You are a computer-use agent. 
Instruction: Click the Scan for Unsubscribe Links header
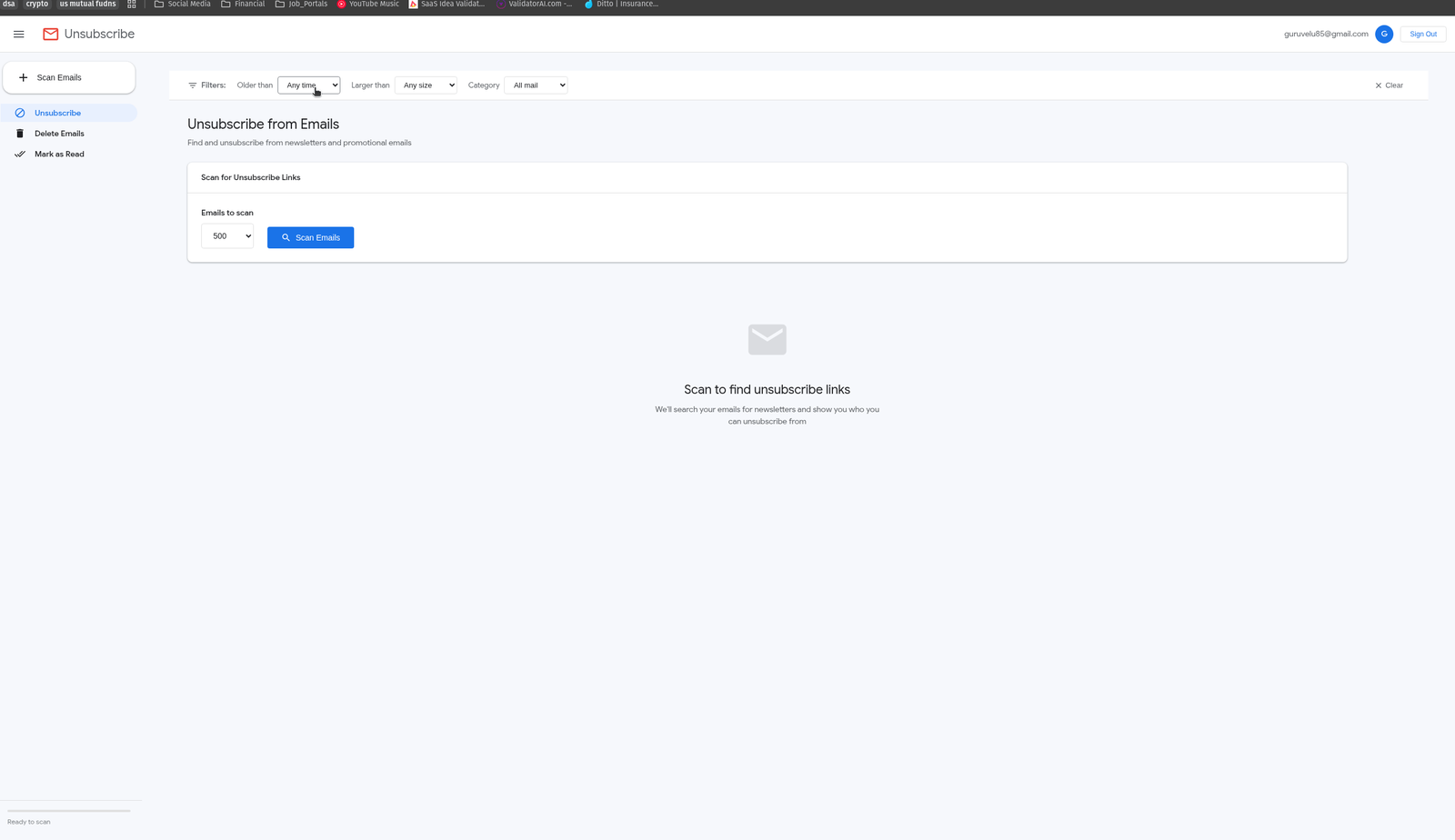(x=251, y=177)
